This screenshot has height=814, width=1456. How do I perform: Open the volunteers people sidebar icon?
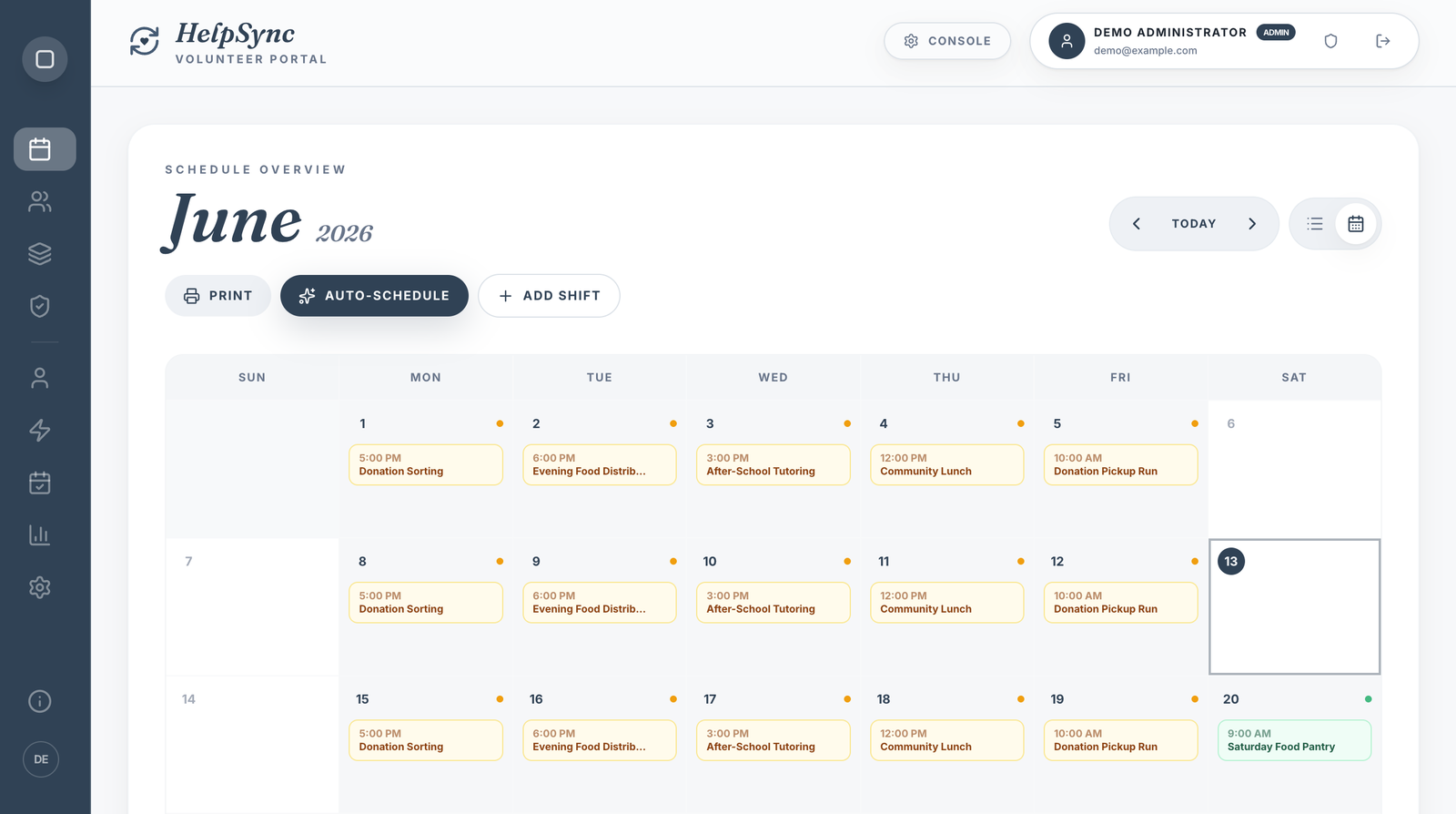pos(40,201)
